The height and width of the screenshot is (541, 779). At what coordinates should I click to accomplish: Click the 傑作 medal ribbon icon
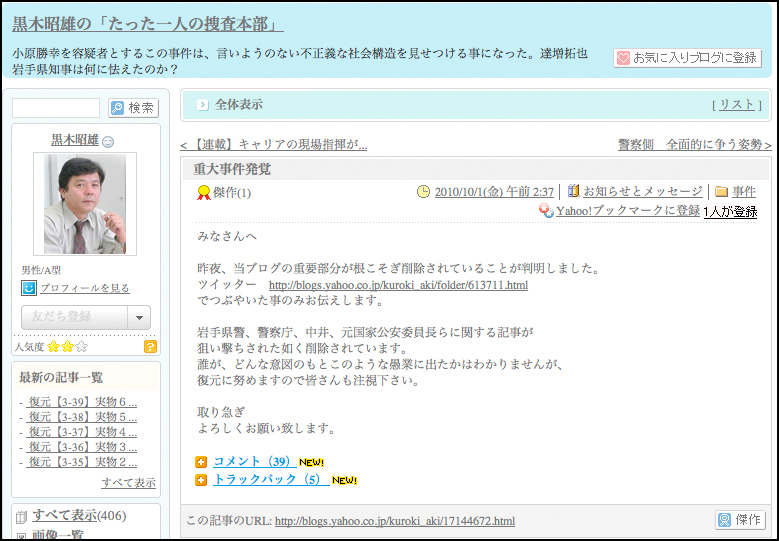204,192
